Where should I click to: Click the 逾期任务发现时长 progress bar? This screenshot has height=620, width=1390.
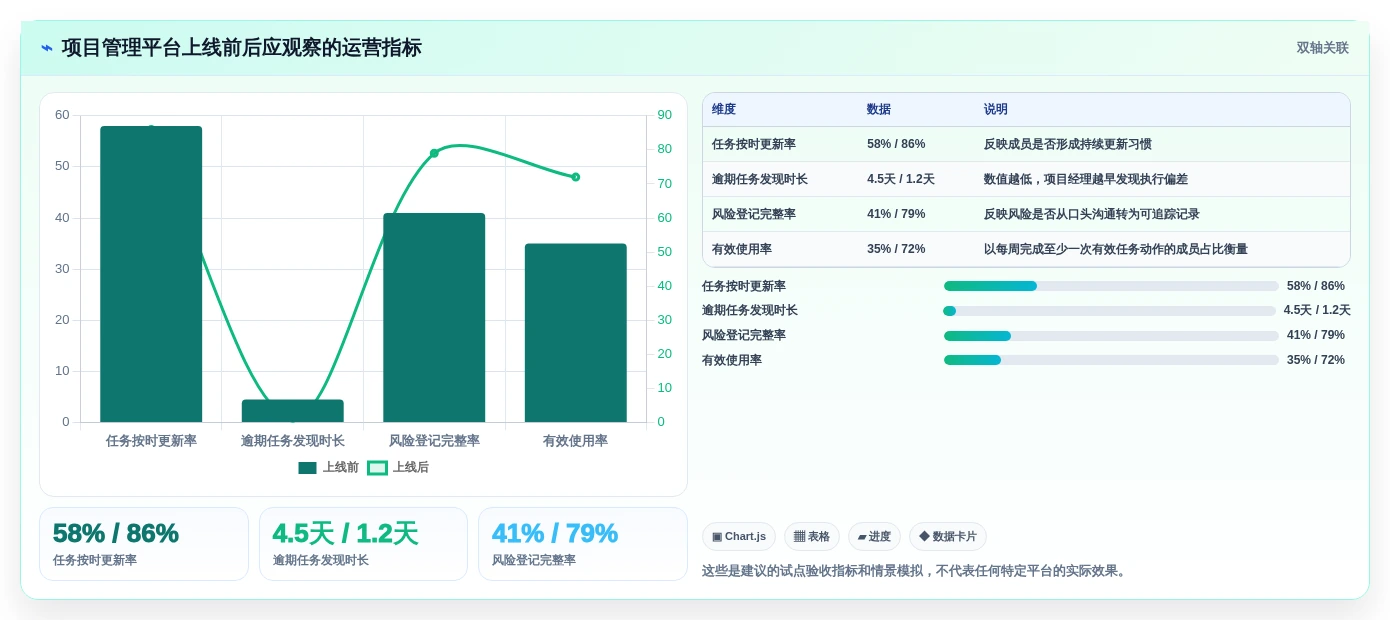(1111, 311)
